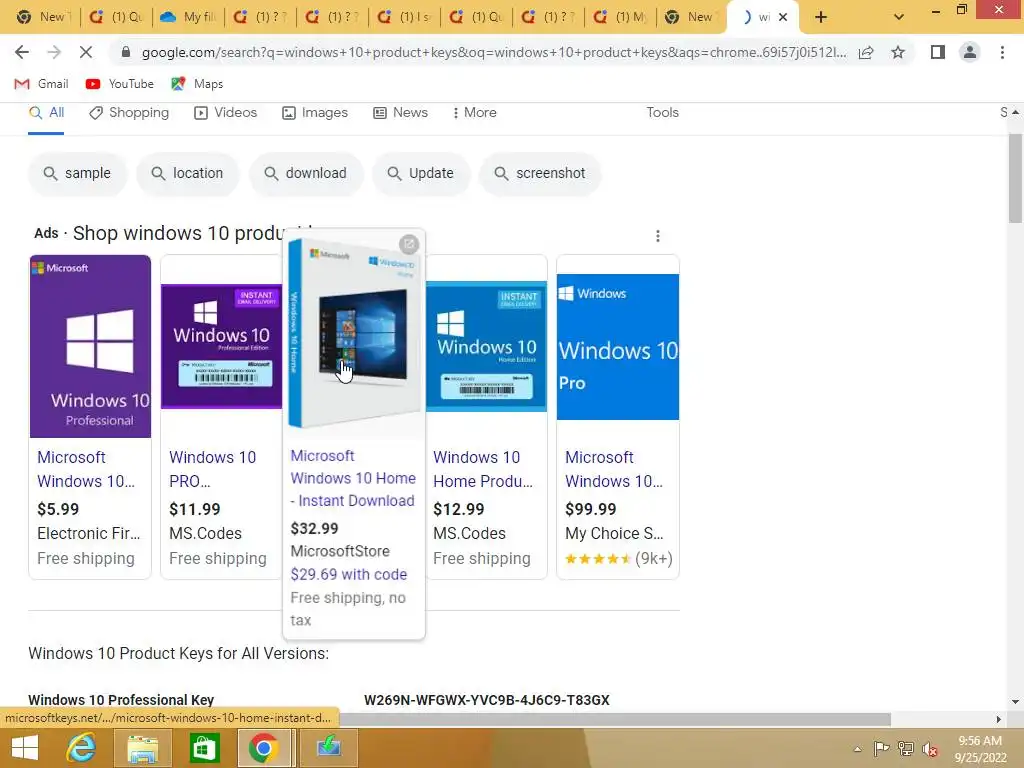Click the '$29.69 with code' offer

pyautogui.click(x=349, y=575)
